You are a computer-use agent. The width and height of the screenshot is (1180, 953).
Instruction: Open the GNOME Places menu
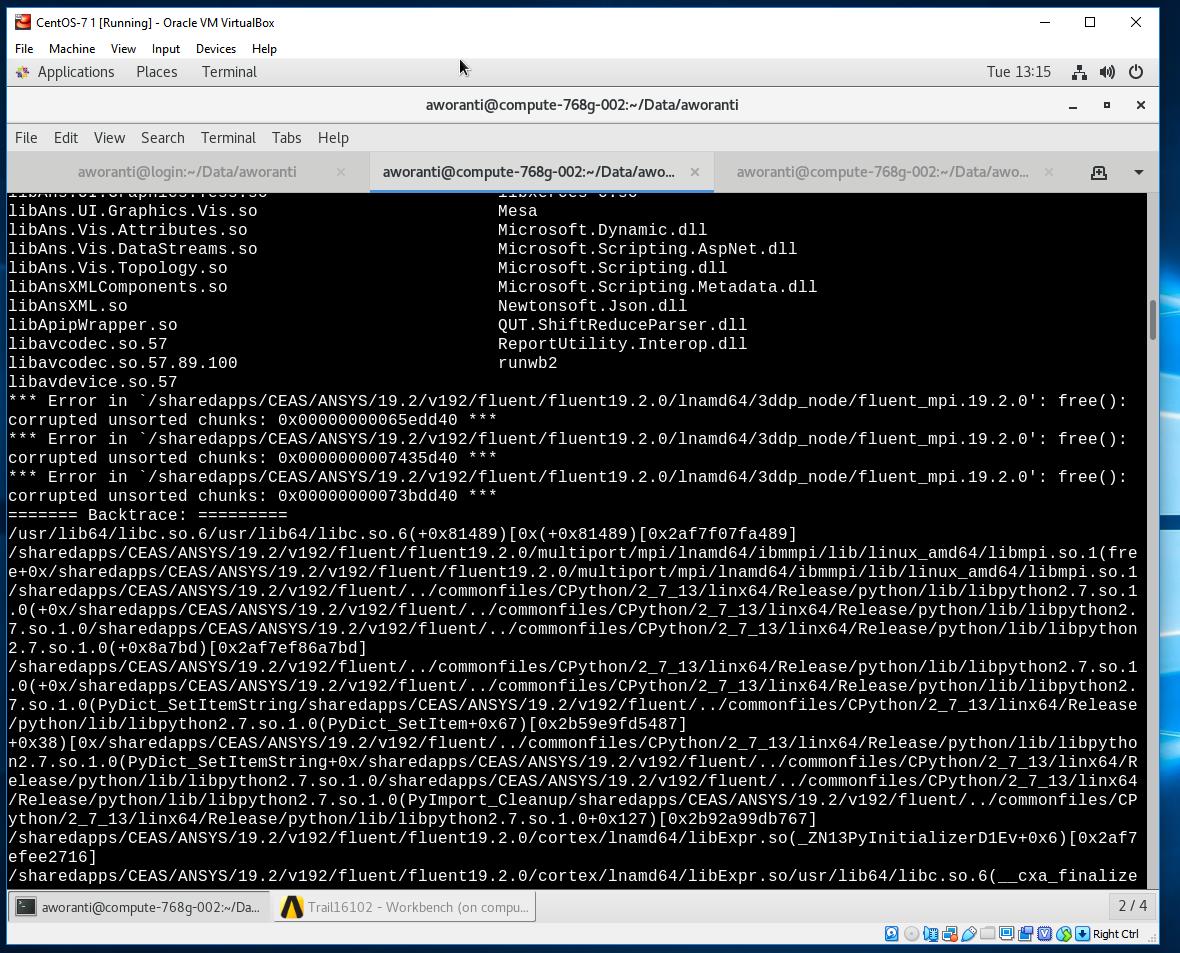coord(157,72)
